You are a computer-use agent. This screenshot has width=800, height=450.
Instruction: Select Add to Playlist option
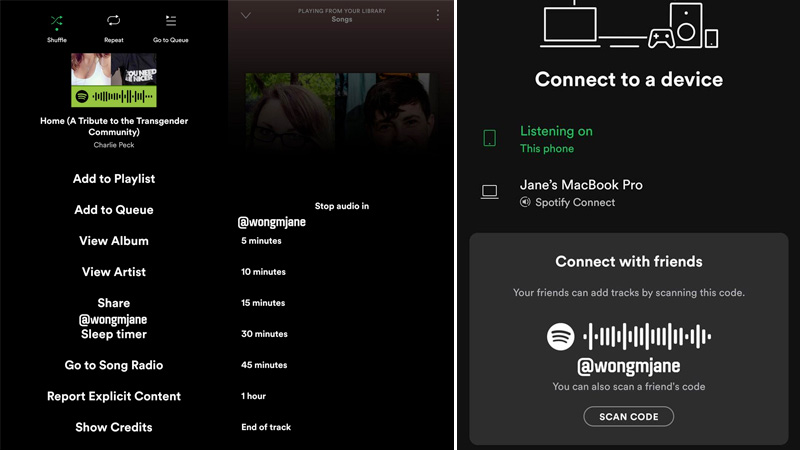(x=114, y=179)
